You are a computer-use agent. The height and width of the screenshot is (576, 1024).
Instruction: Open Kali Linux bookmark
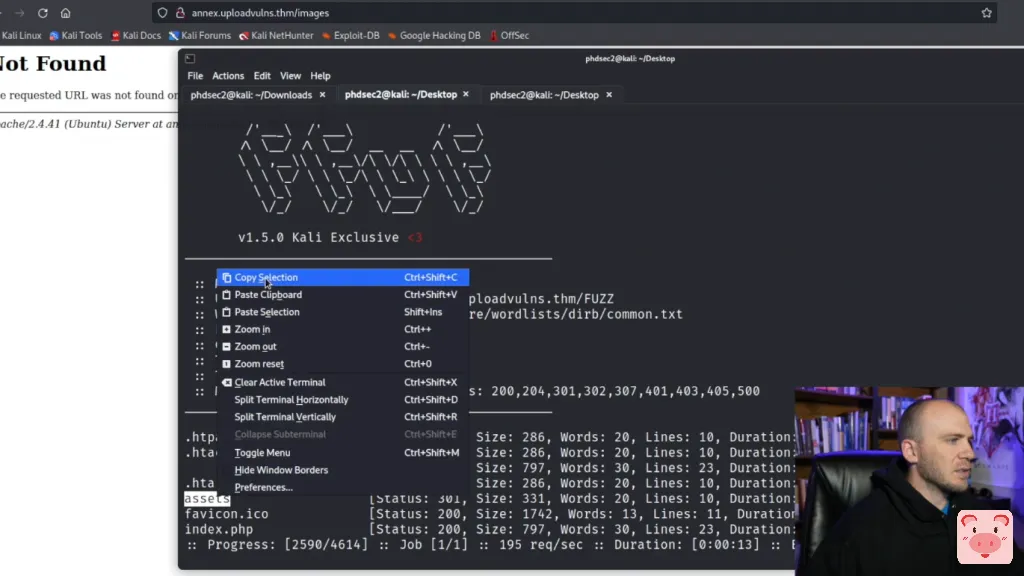coord(21,35)
